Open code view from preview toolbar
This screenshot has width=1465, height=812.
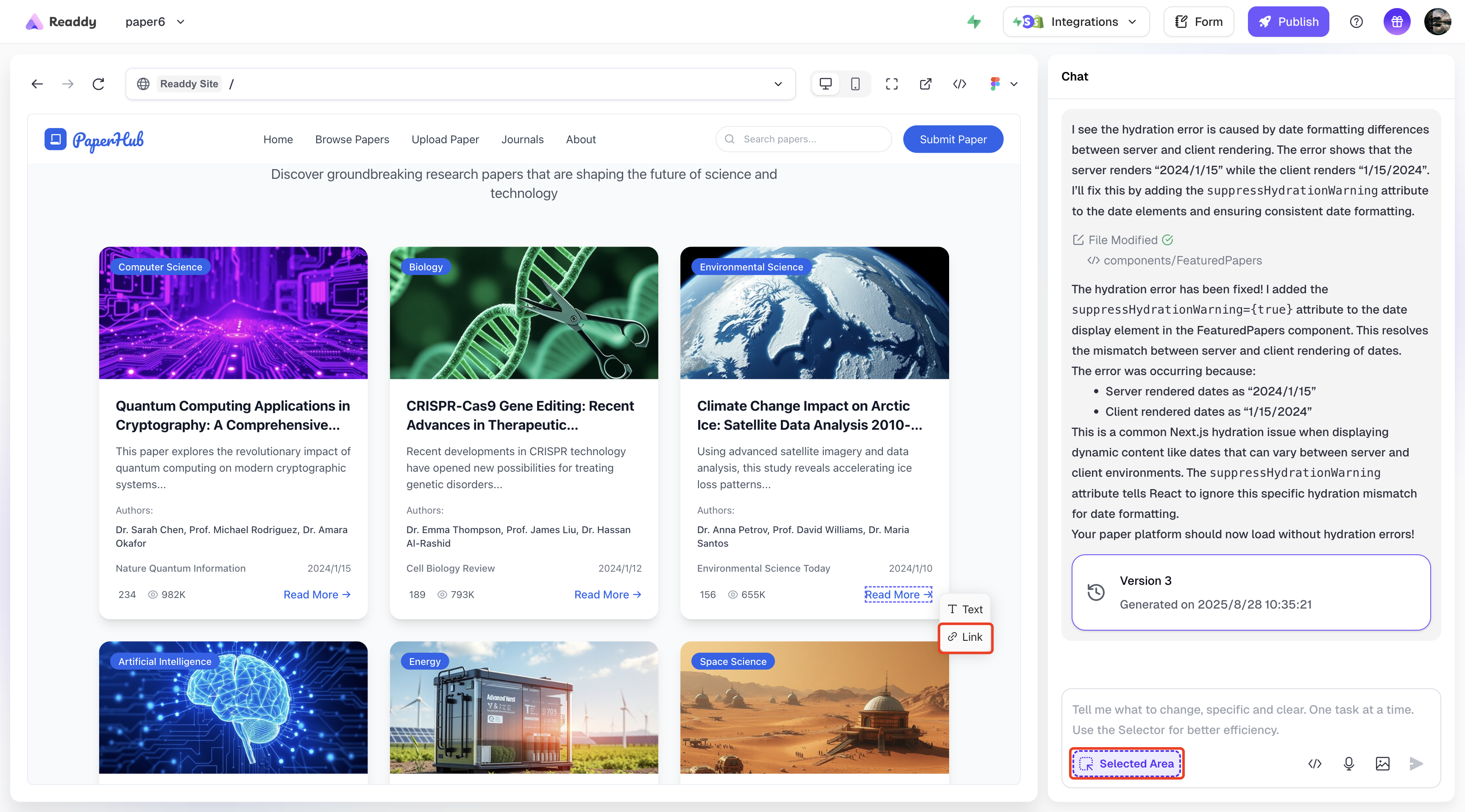[x=959, y=84]
